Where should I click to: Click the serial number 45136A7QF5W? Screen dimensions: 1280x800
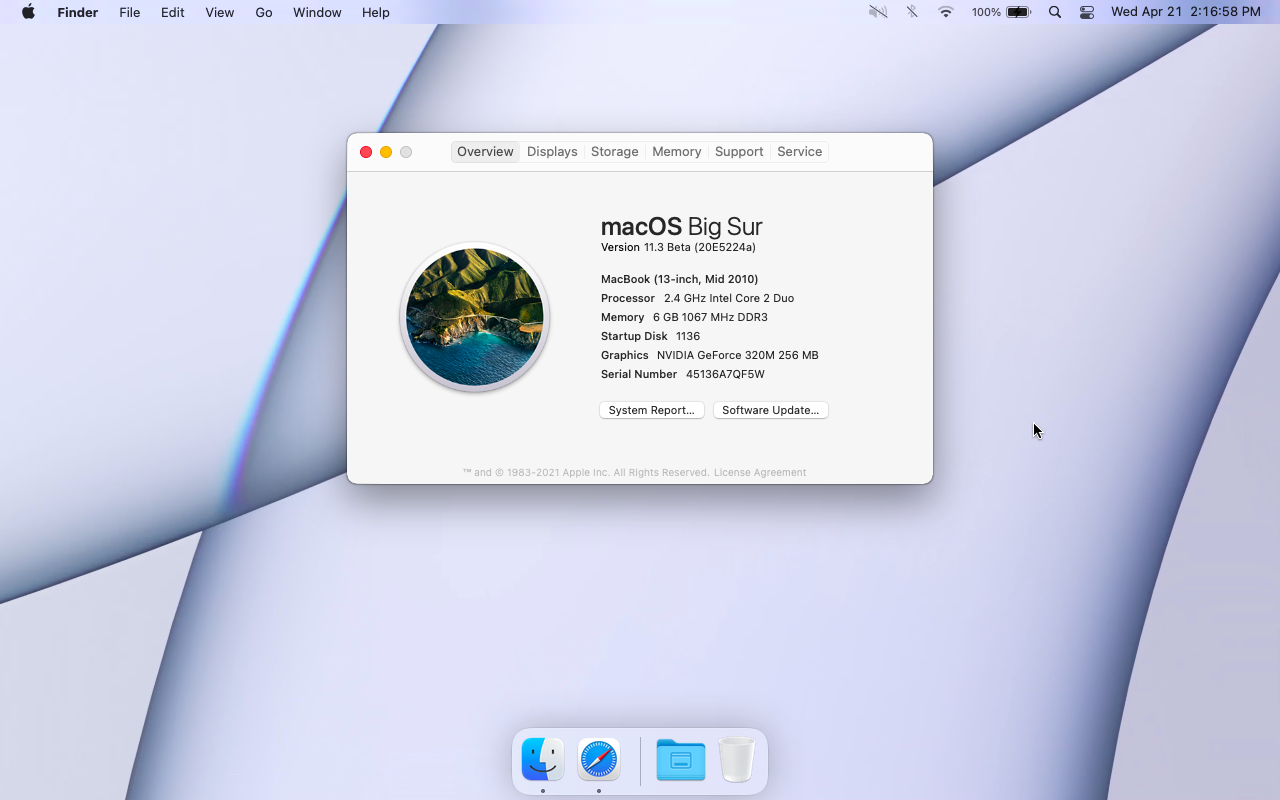point(725,374)
